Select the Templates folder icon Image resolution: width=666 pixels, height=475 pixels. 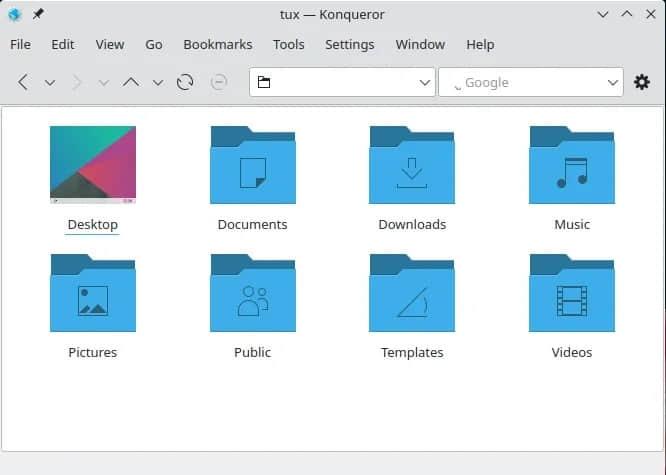pyautogui.click(x=412, y=294)
